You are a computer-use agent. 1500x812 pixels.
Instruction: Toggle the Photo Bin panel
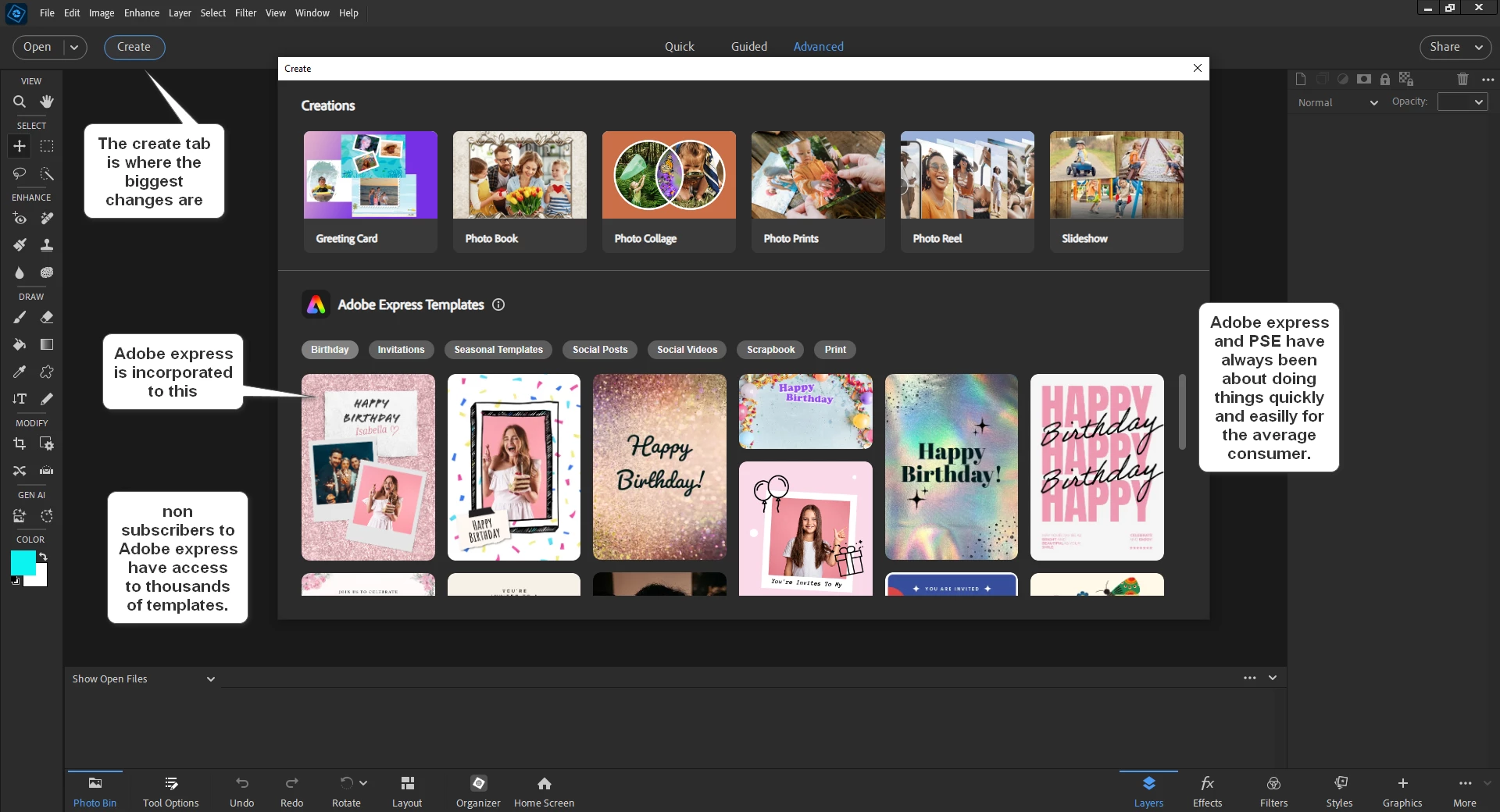point(95,791)
